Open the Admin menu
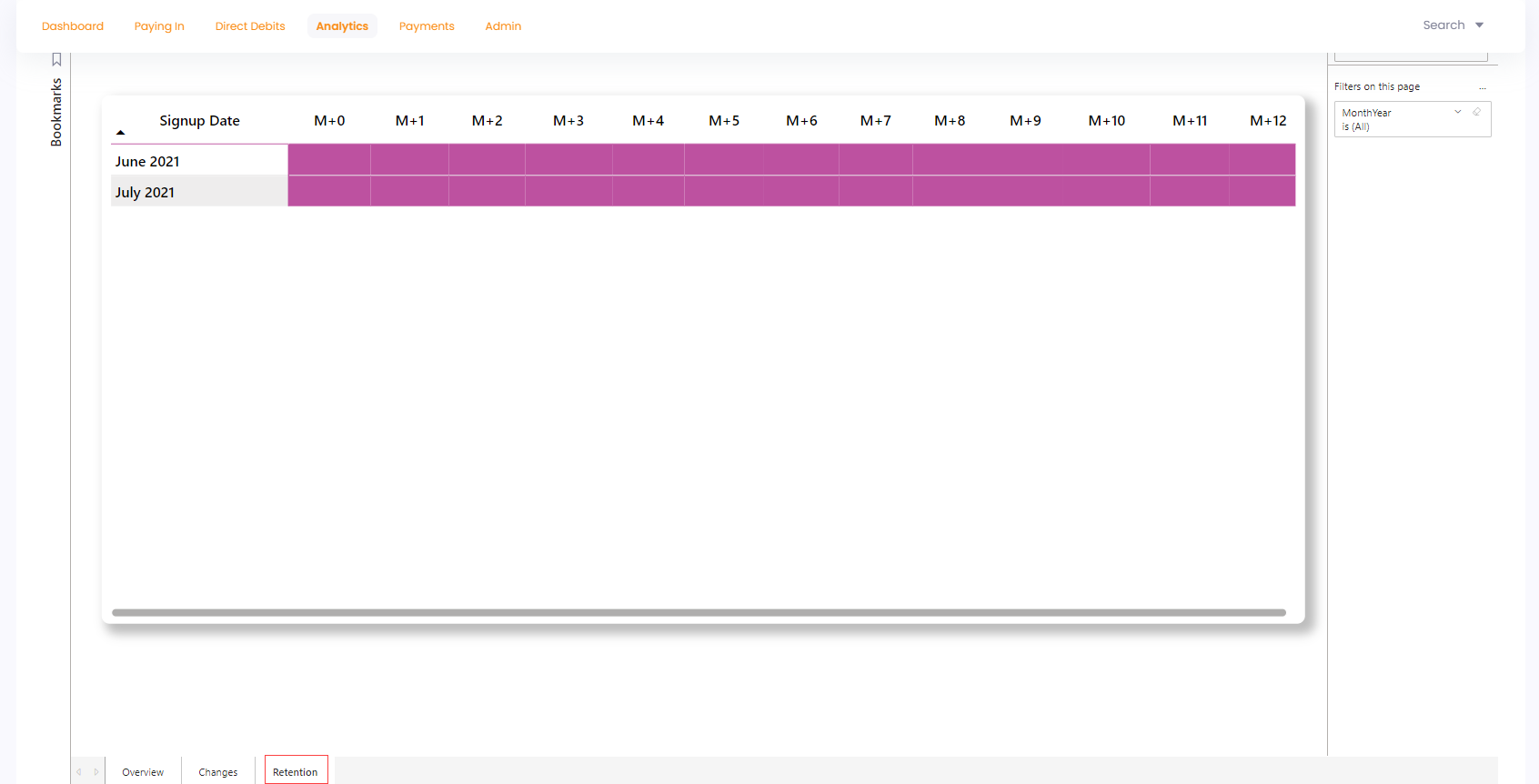This screenshot has height=784, width=1539. tap(503, 26)
